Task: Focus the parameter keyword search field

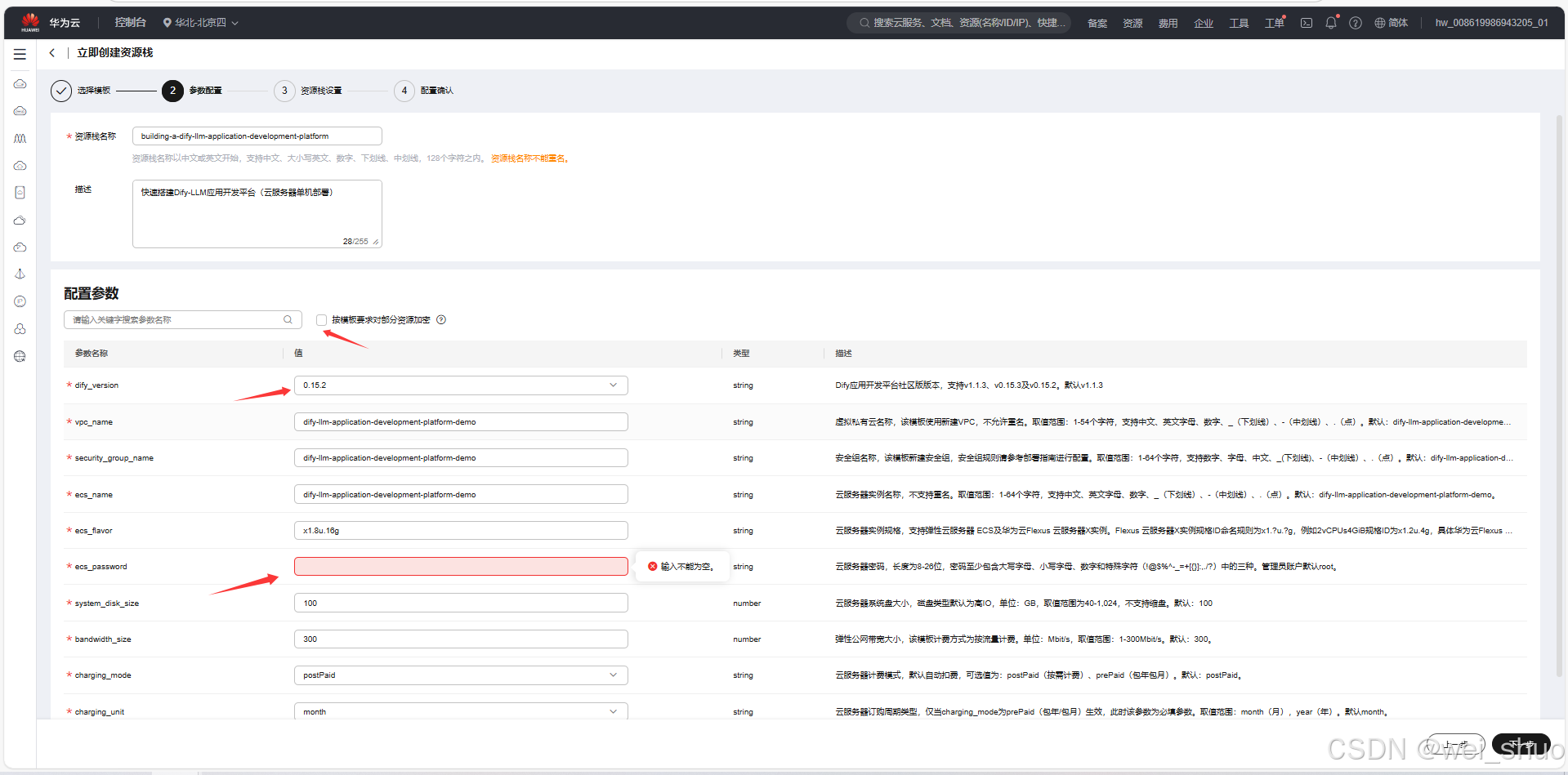Action: [x=183, y=319]
